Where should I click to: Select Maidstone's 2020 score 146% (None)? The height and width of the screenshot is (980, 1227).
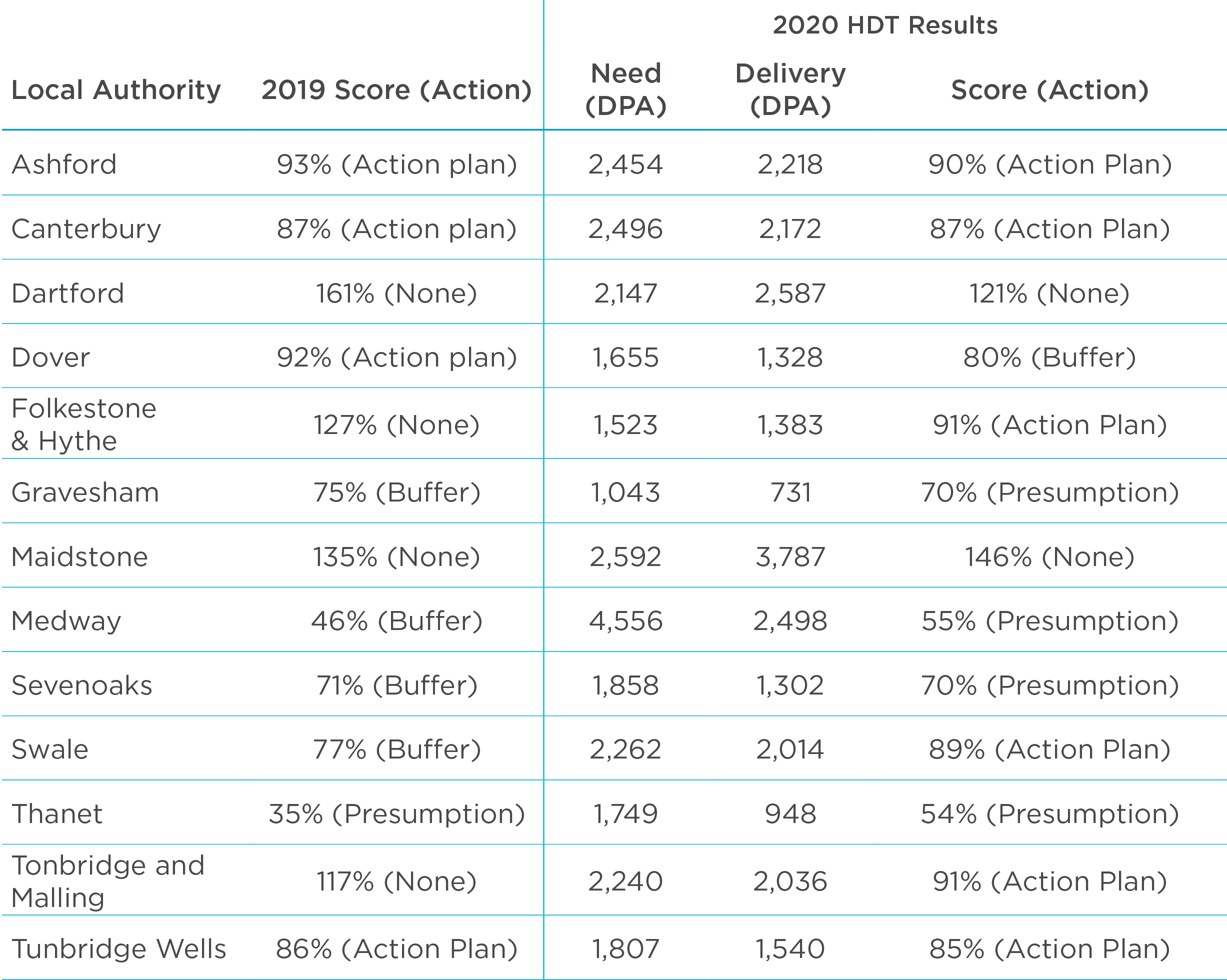pos(1049,556)
